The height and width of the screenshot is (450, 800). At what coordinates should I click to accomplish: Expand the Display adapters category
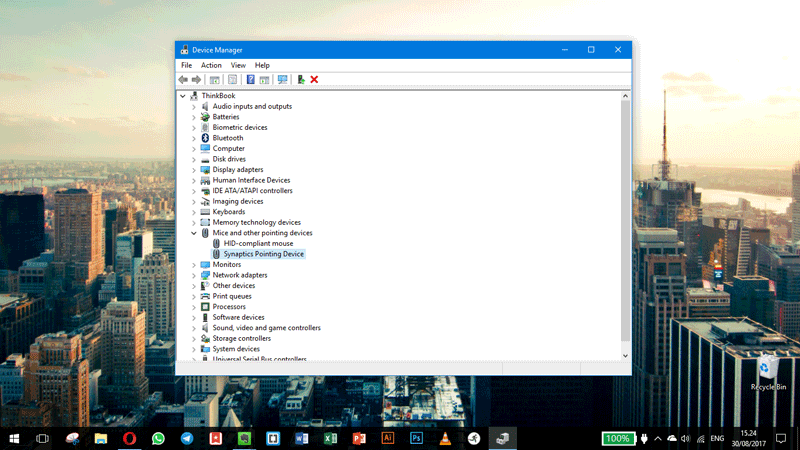[194, 170]
